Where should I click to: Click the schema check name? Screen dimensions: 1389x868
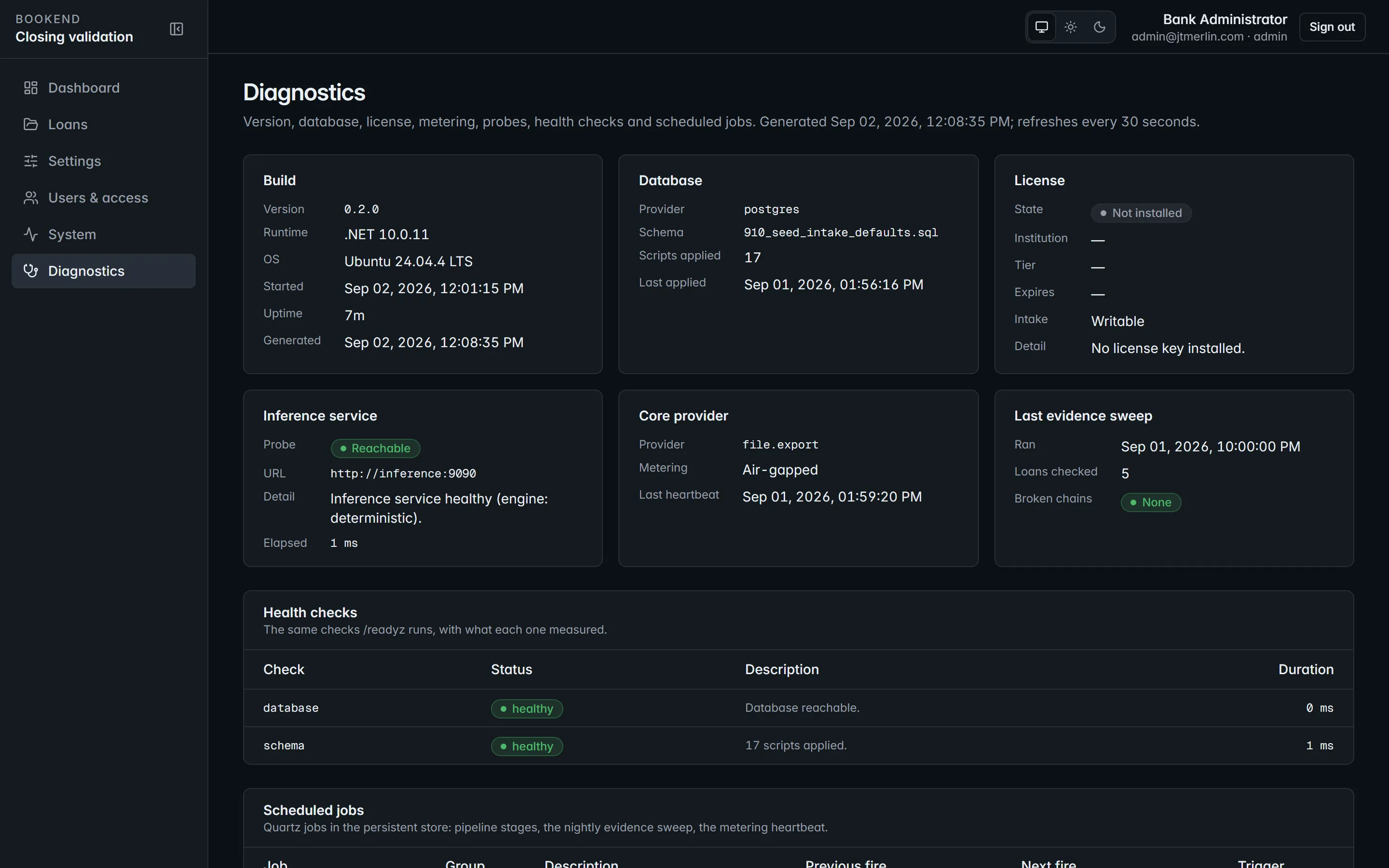(x=284, y=746)
